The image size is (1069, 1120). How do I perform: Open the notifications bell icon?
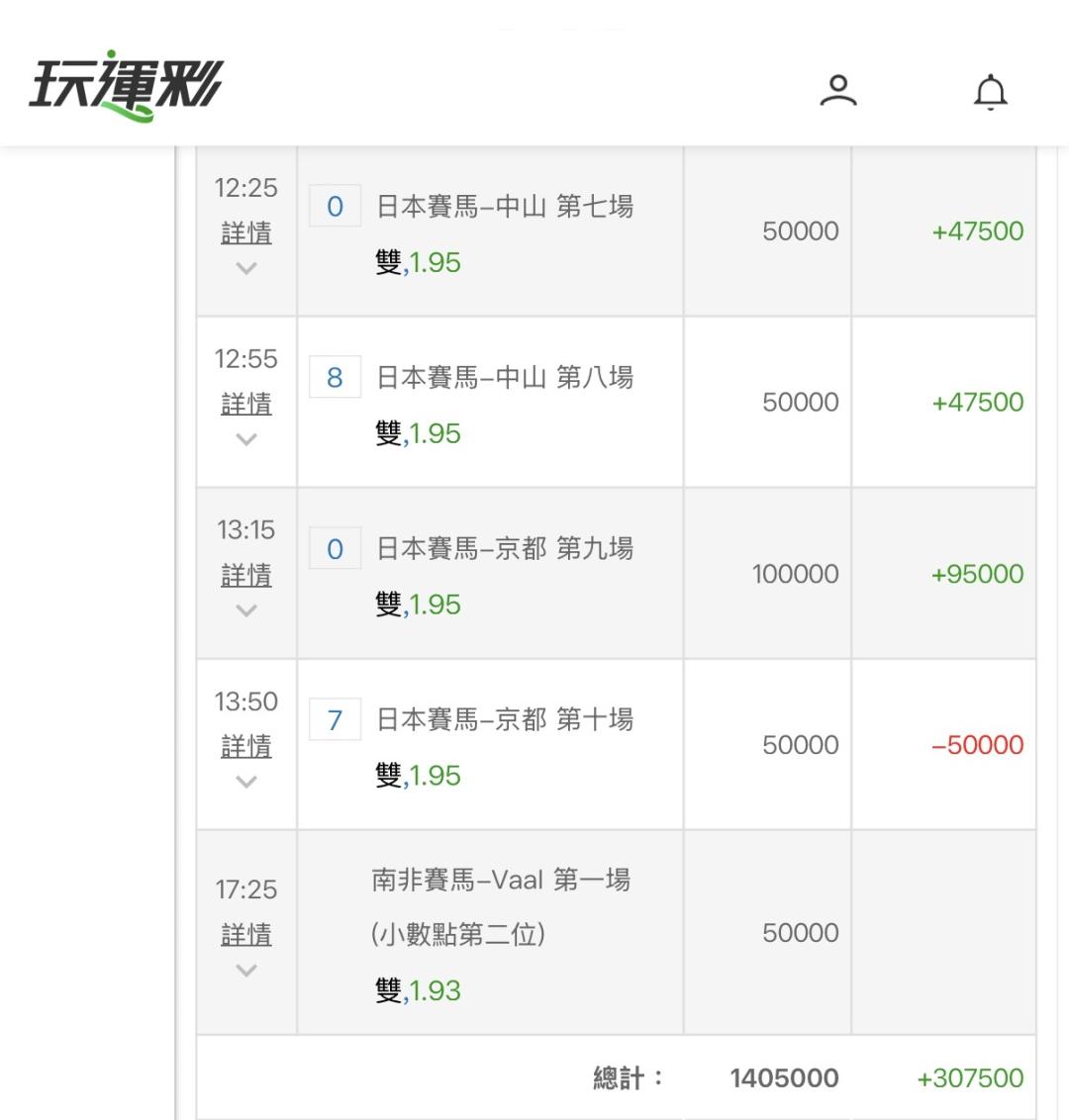pos(990,92)
